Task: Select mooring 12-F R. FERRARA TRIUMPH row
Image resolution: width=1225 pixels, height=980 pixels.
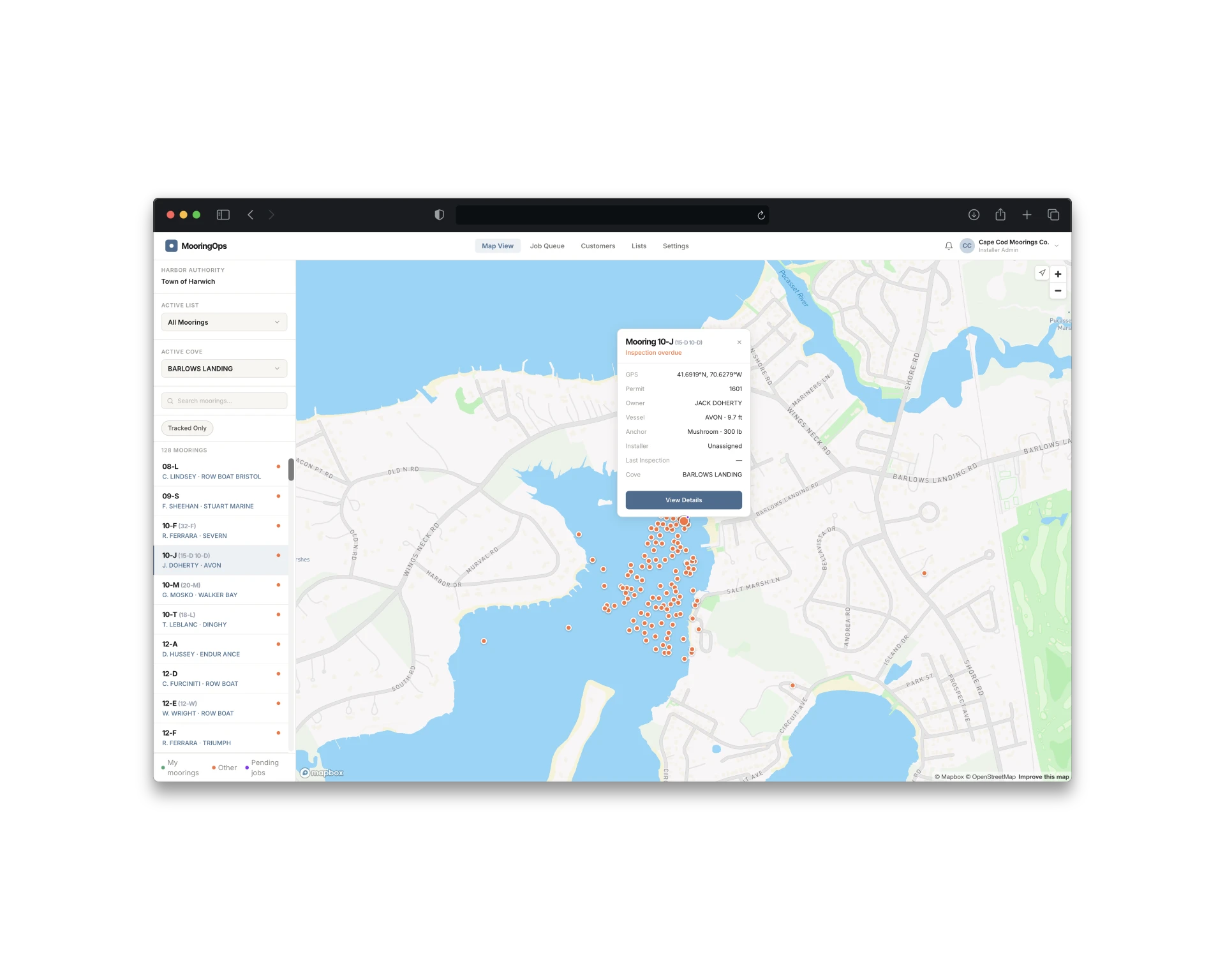Action: click(x=221, y=738)
